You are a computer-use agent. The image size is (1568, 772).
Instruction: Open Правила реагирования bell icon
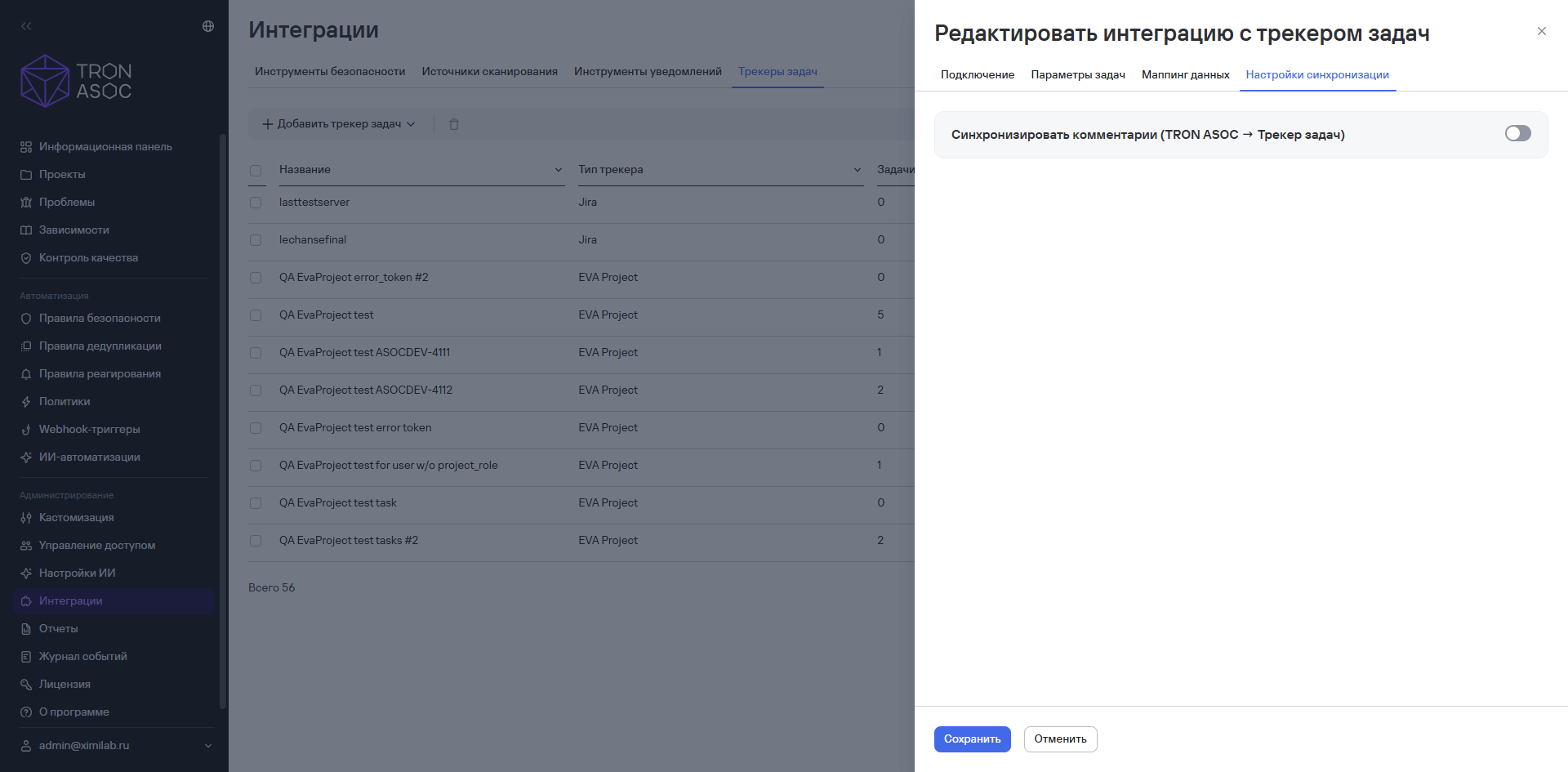tap(26, 374)
